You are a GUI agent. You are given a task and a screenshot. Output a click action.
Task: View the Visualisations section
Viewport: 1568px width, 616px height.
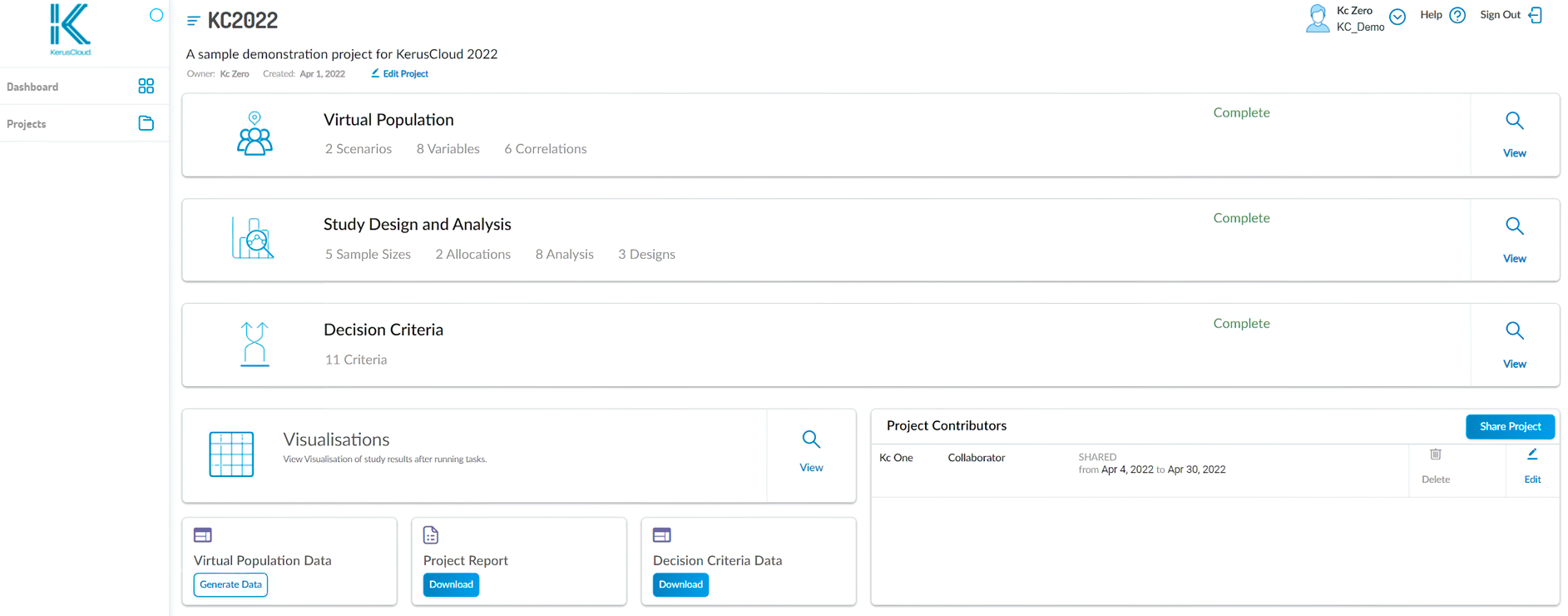(x=811, y=468)
